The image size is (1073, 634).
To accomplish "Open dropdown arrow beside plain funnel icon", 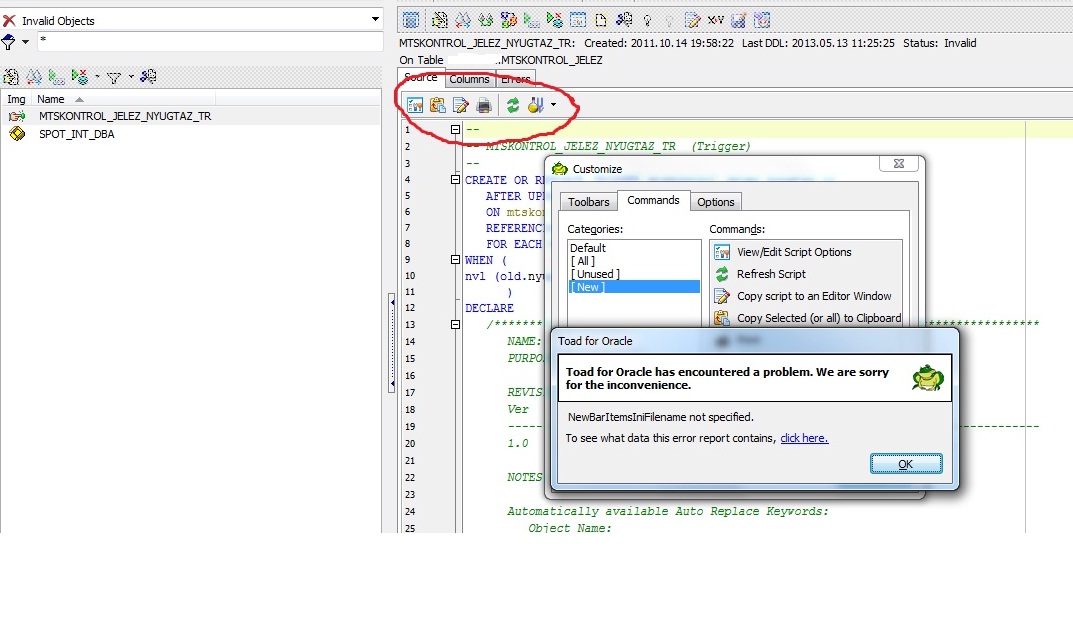I will click(x=131, y=77).
